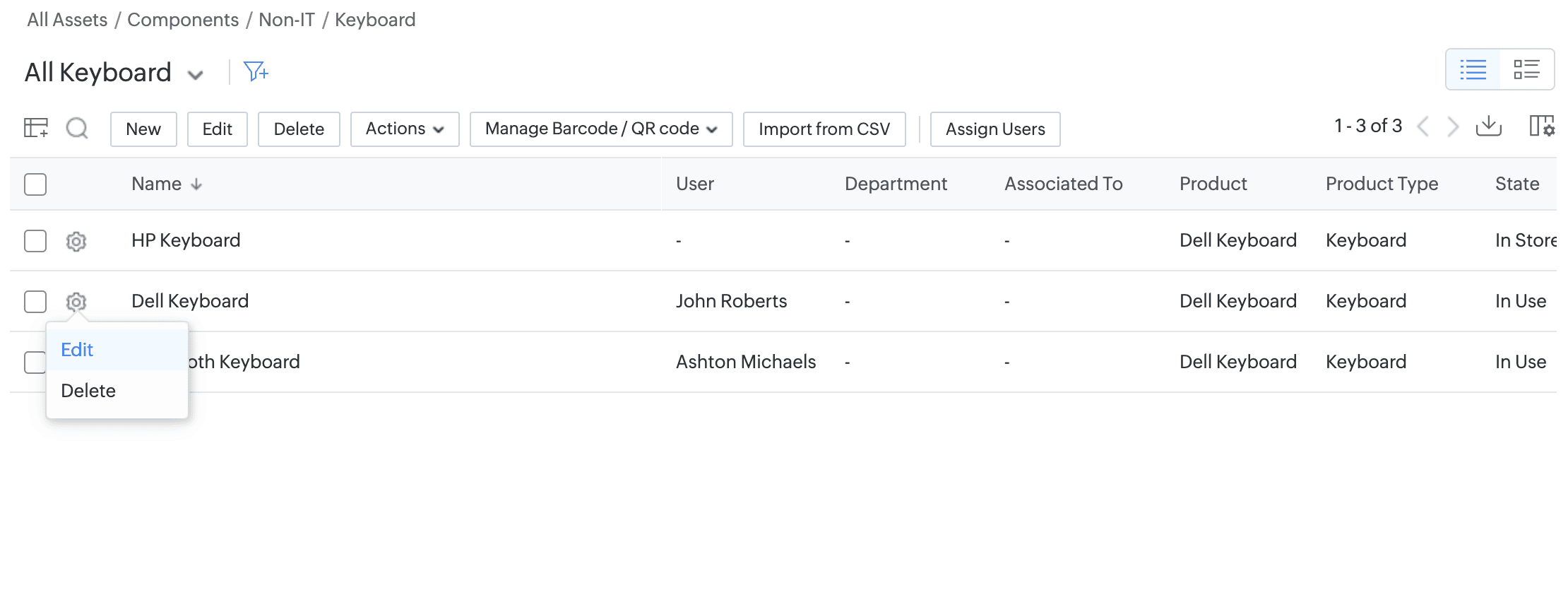This screenshot has width=1568, height=612.
Task: Open the table view settings icon
Action: point(36,128)
